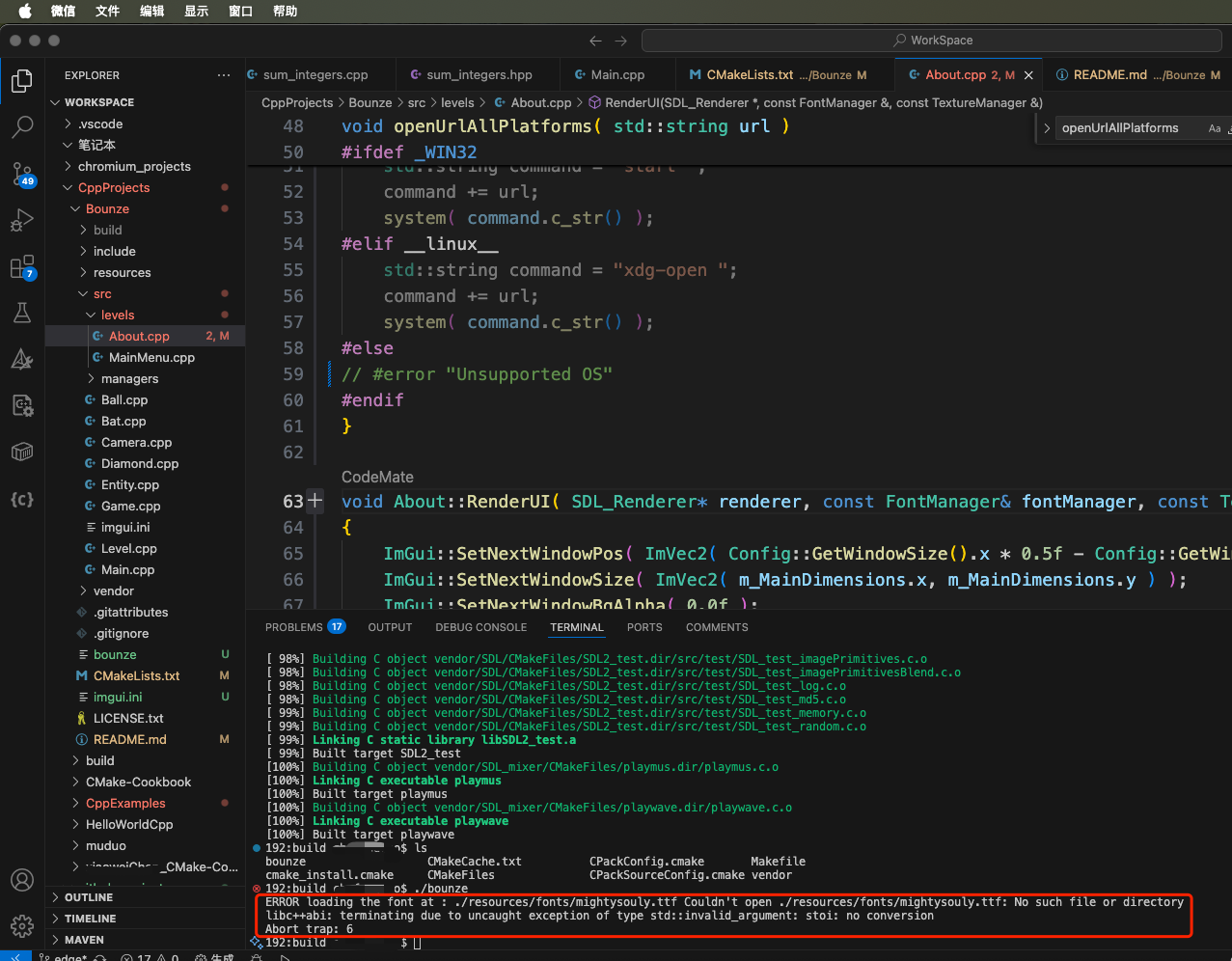Expand the TIMELINE section
This screenshot has height=961, width=1232.
[145, 919]
